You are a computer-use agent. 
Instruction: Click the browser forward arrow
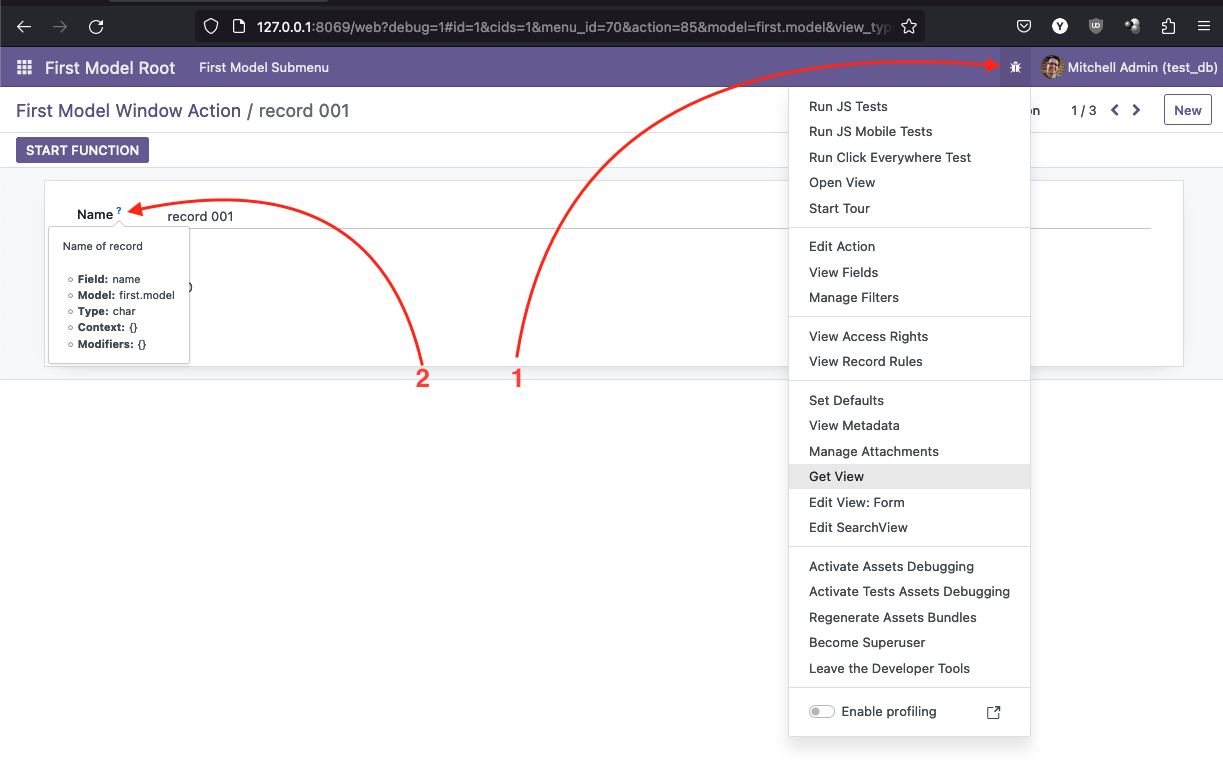tap(60, 27)
